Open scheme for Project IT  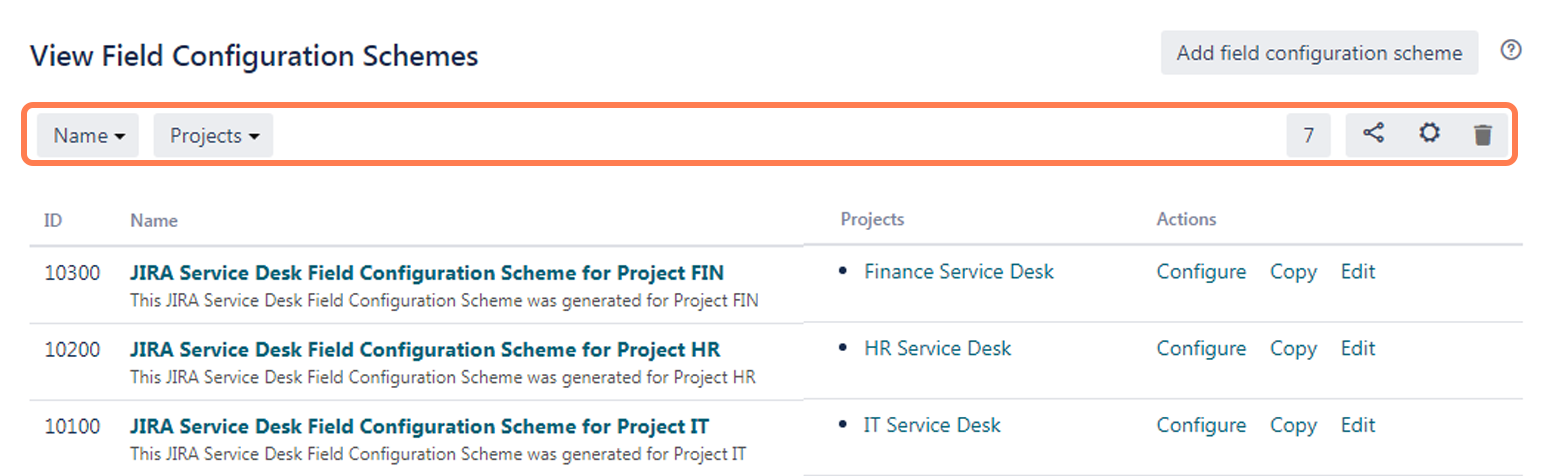[420, 427]
